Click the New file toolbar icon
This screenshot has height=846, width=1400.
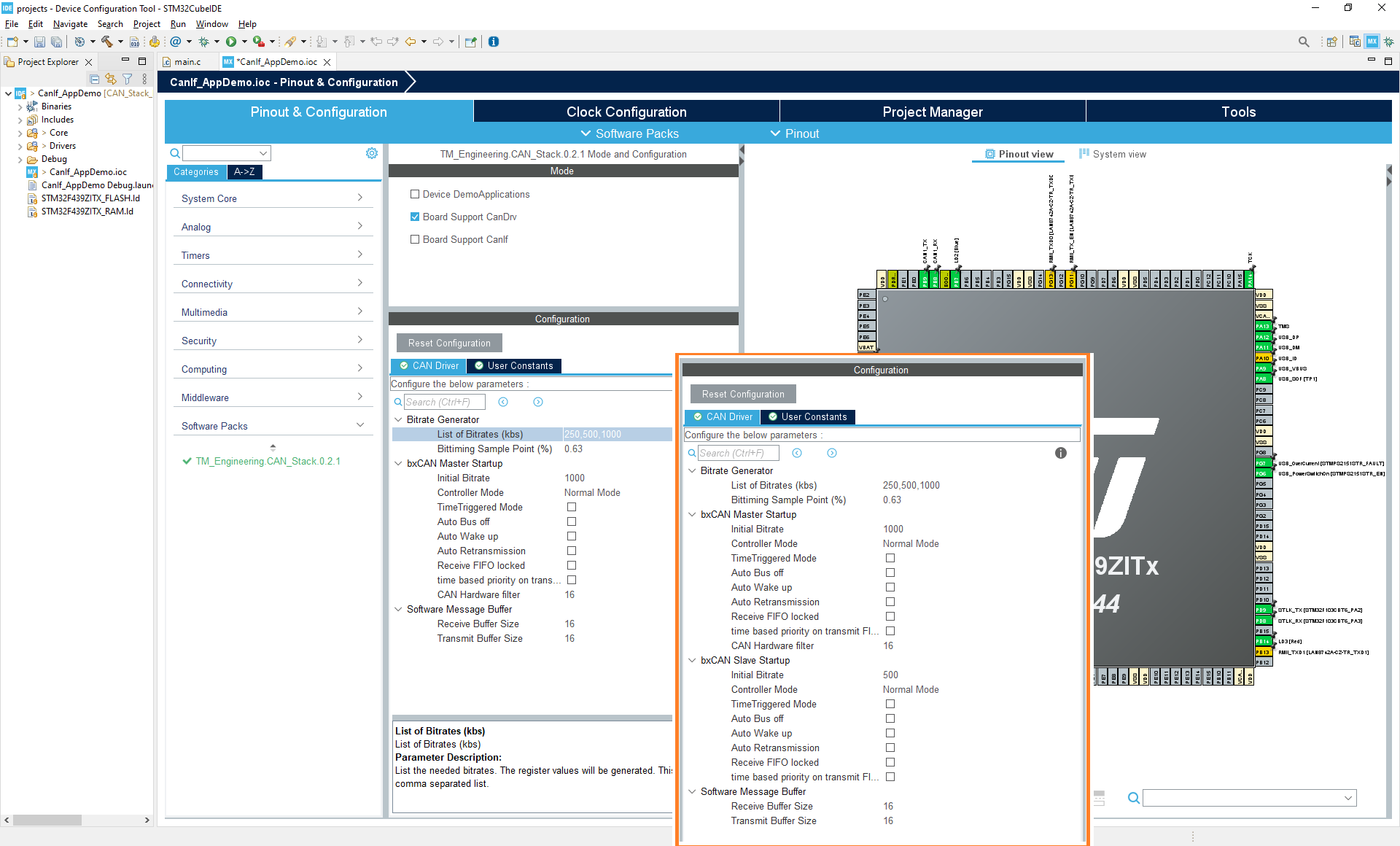(12, 42)
